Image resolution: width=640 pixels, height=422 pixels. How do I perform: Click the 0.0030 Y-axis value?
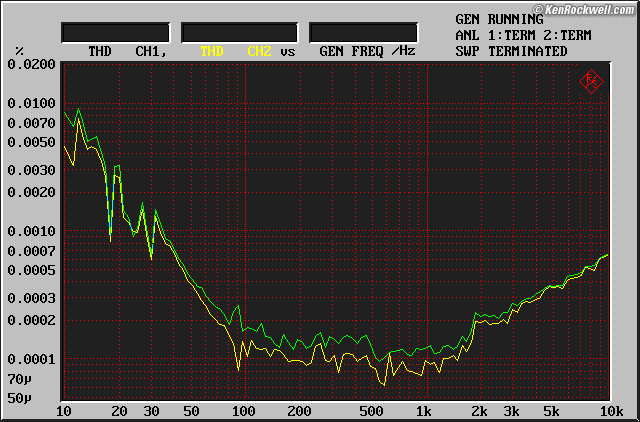click(31, 170)
